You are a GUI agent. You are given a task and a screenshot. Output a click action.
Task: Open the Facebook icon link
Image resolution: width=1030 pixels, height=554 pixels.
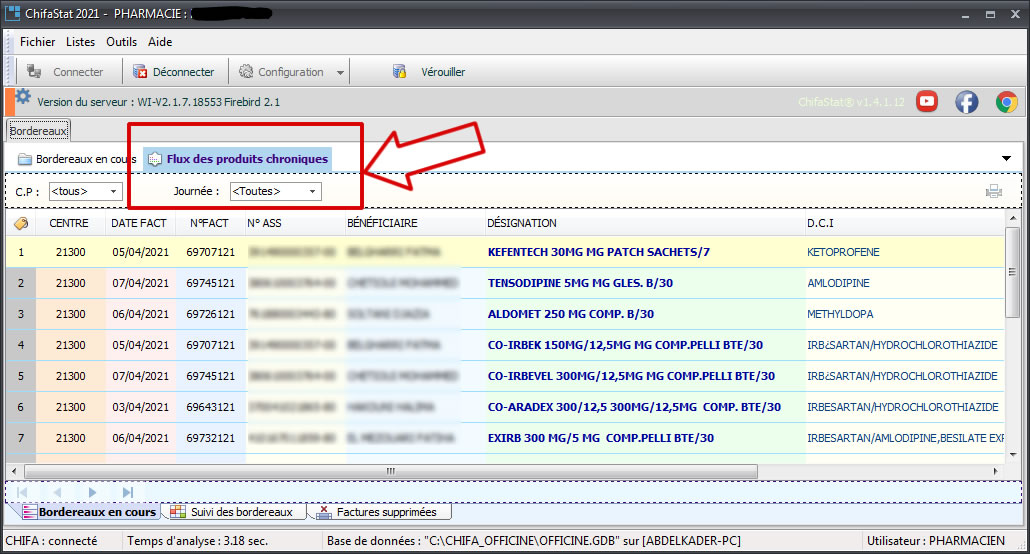pos(966,101)
